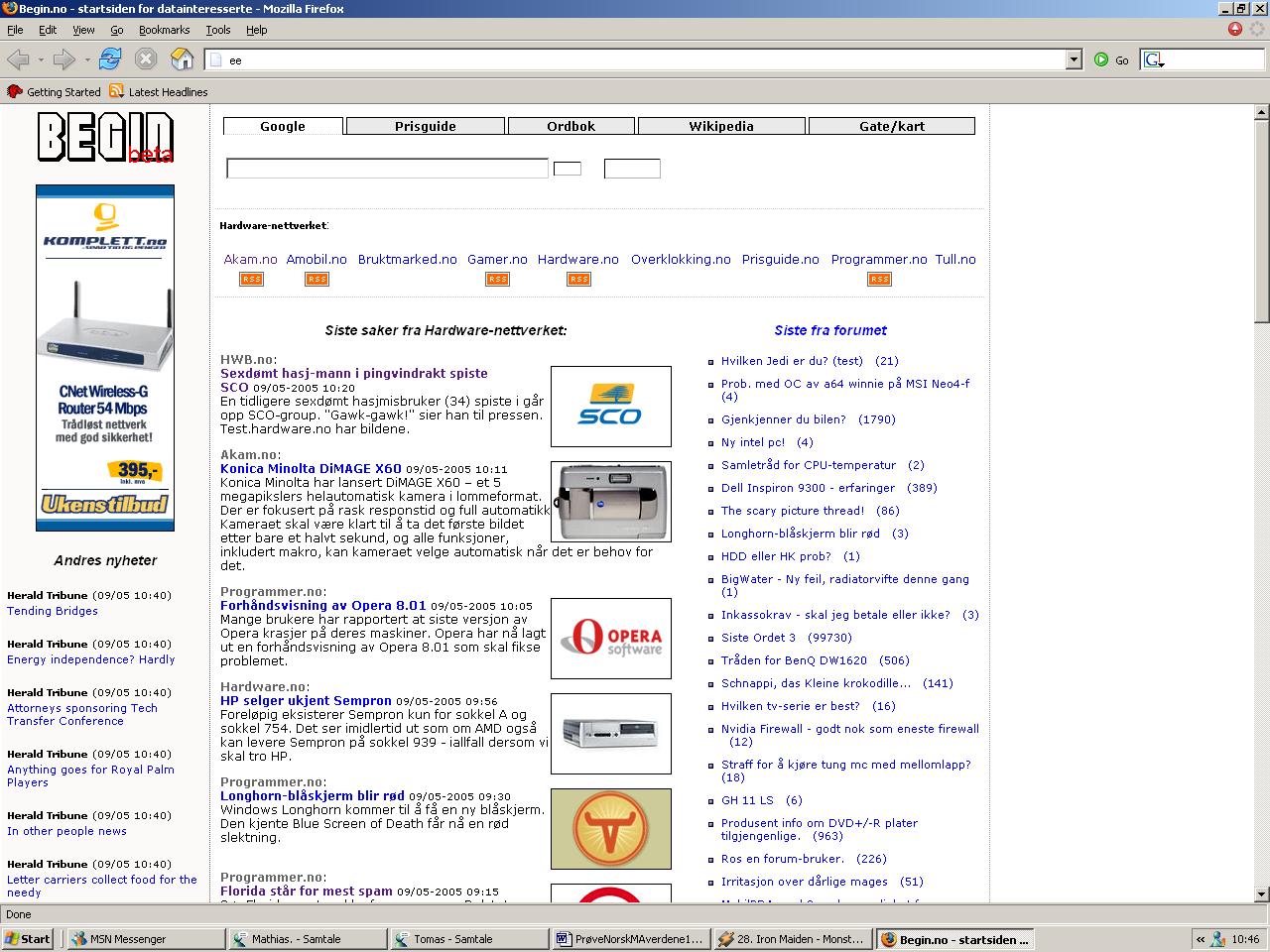Go back using the Back arrow
This screenshot has width=1270, height=952.
(x=18, y=59)
